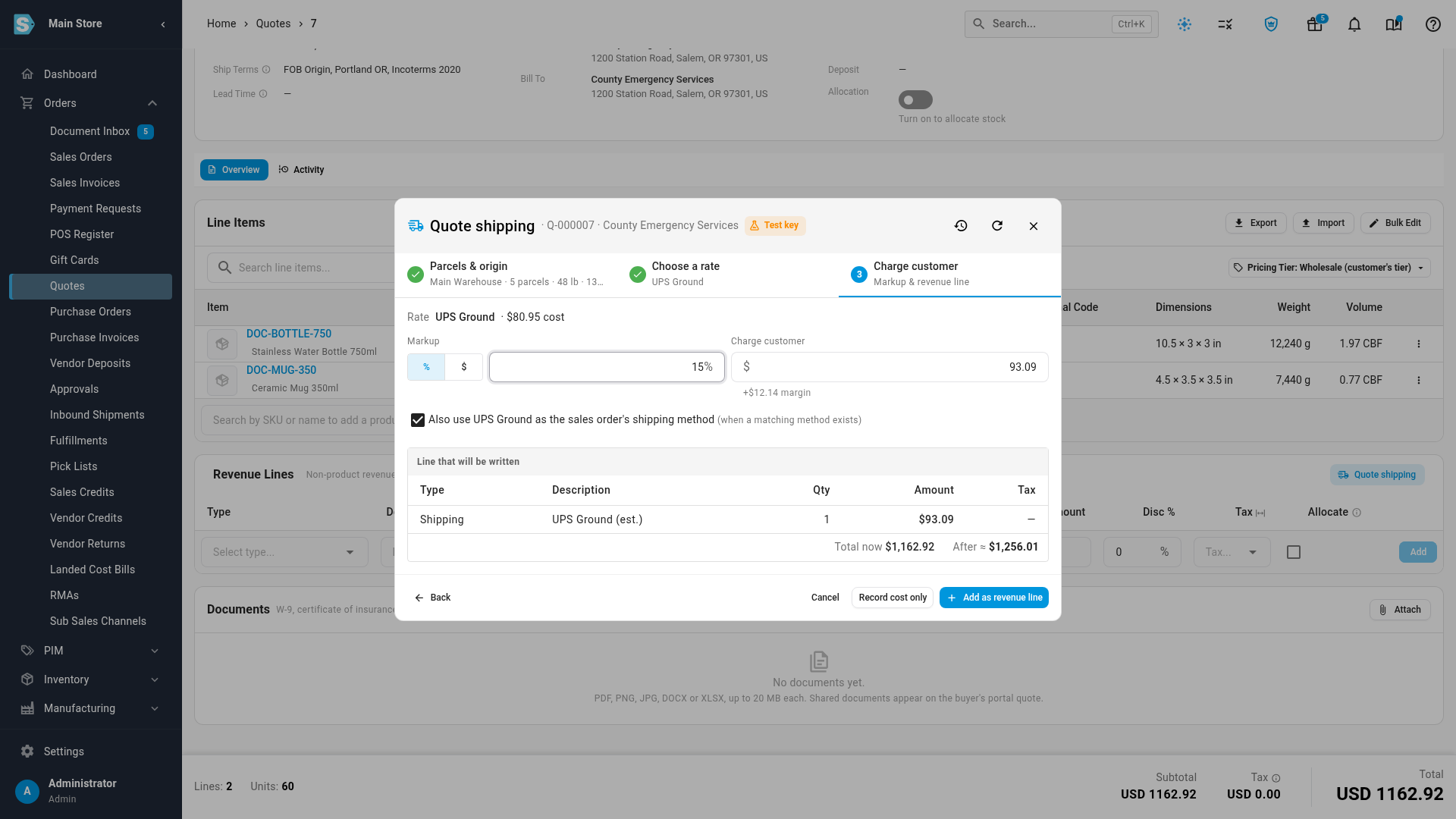This screenshot has width=1456, height=819.
Task: Focus the Disc % input field
Action: [1141, 552]
